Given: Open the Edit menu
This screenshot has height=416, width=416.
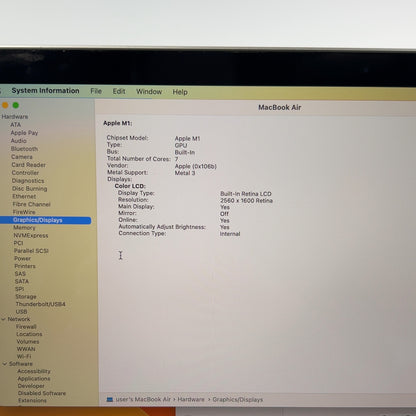Looking at the screenshot, I should [x=119, y=91].
